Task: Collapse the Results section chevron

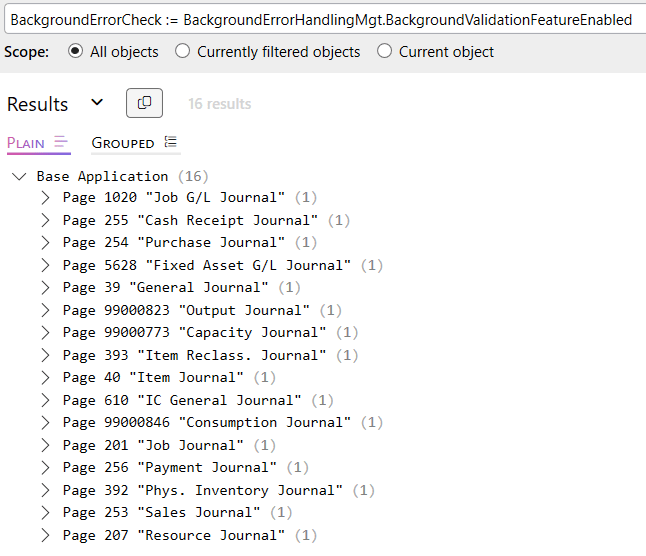Action: pyautogui.click(x=97, y=103)
